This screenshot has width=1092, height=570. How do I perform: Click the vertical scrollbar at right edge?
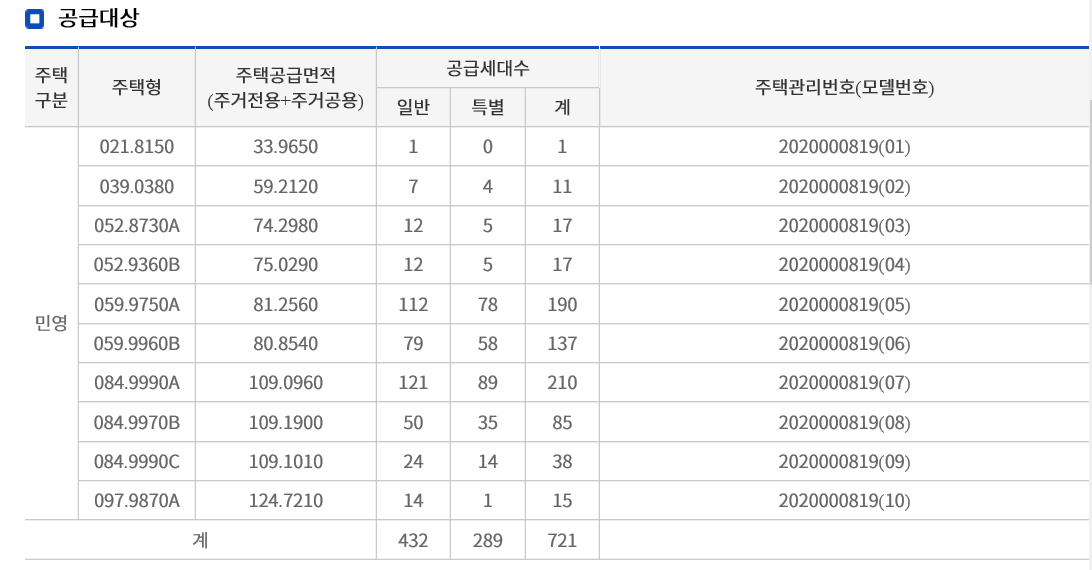point(1090,191)
